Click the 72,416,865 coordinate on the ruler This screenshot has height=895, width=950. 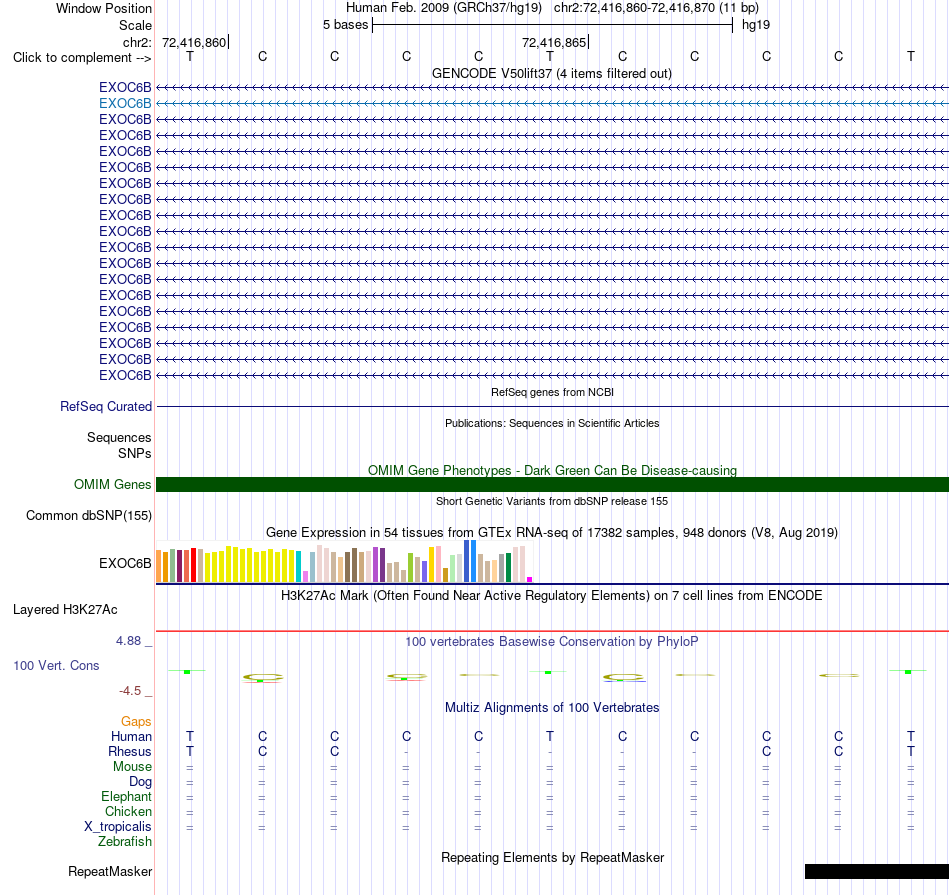[x=554, y=42]
